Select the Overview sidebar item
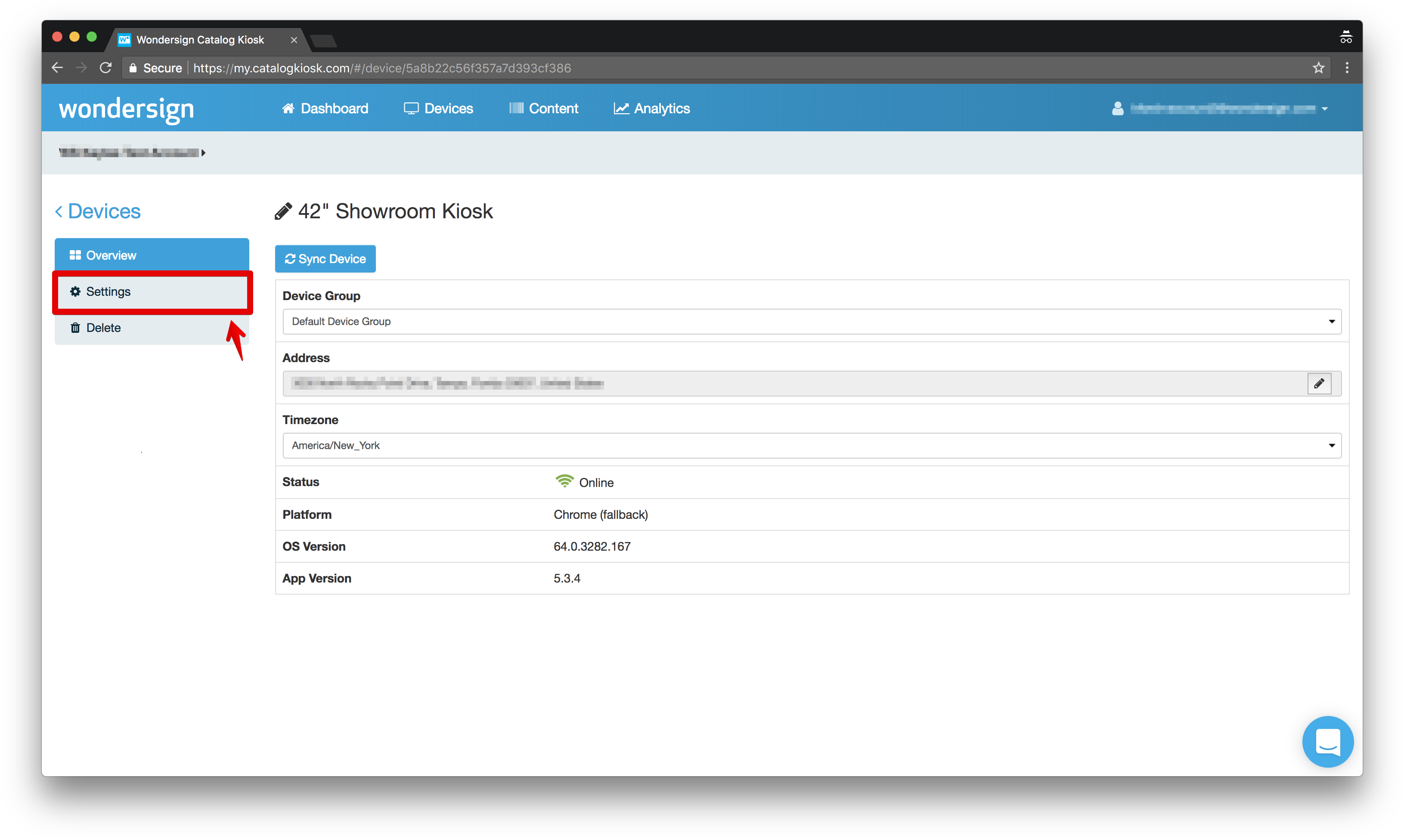The width and height of the screenshot is (1404, 840). coord(152,255)
